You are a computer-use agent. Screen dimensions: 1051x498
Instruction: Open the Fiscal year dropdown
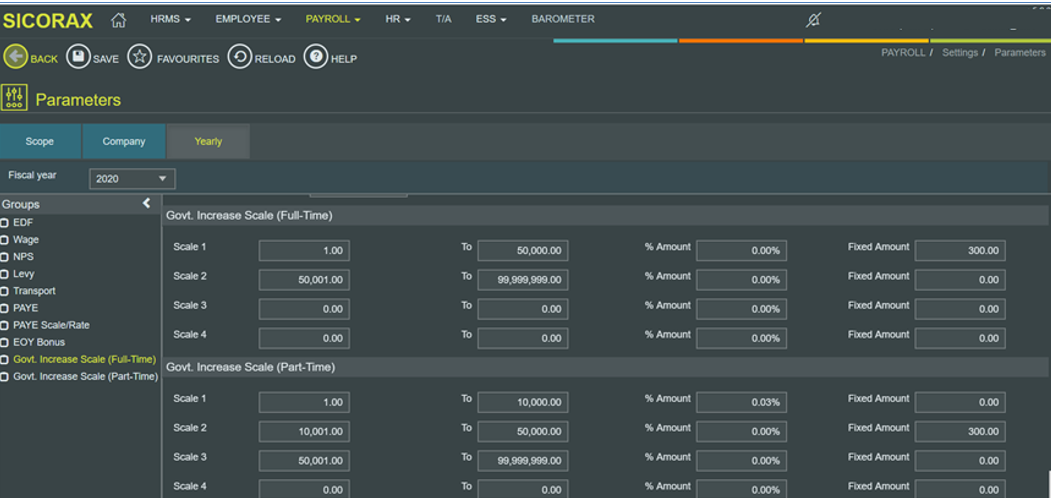click(132, 179)
